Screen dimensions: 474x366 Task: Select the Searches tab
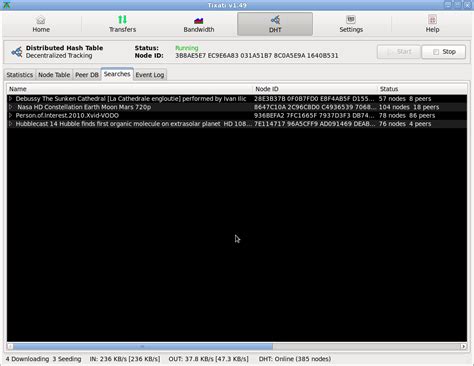click(117, 74)
